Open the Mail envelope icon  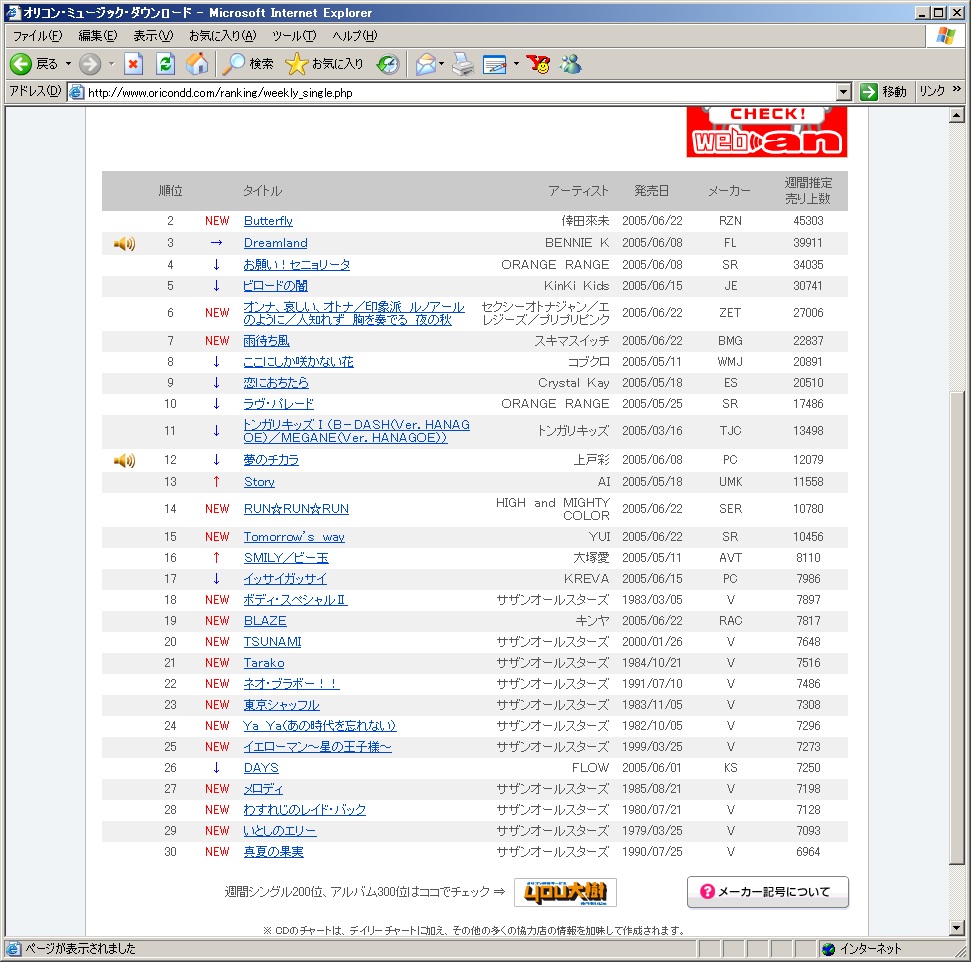point(425,64)
